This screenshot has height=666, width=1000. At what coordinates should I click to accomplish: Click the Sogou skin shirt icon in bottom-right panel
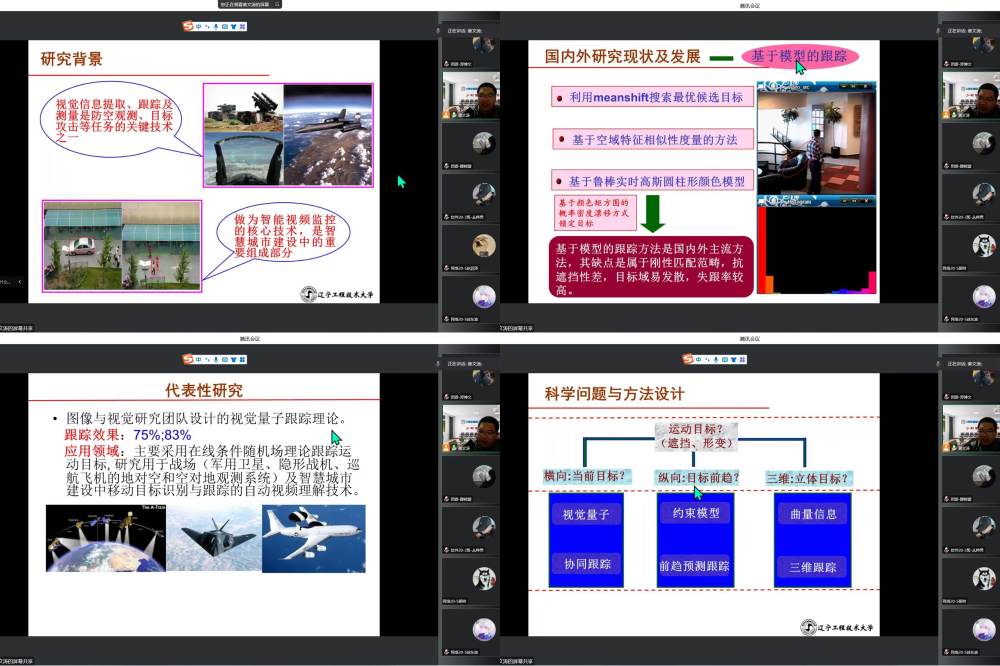[735, 359]
